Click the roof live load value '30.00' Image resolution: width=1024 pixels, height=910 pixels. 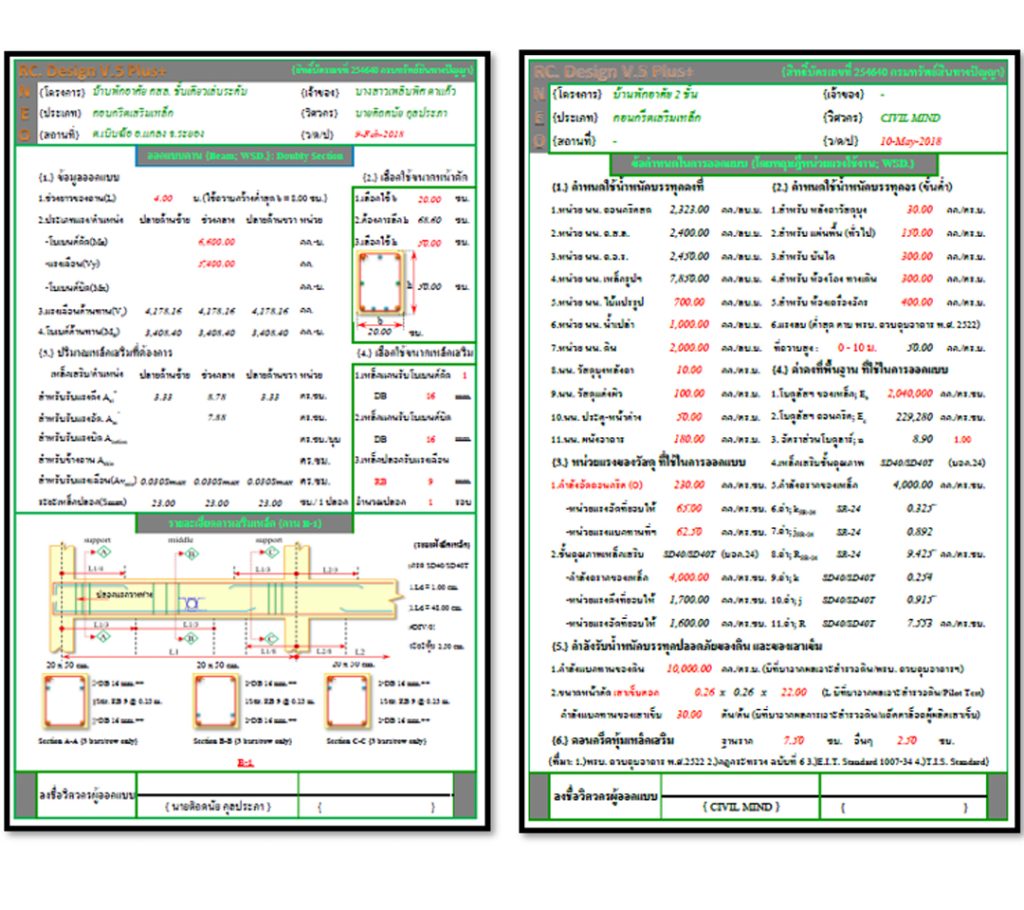(x=920, y=210)
